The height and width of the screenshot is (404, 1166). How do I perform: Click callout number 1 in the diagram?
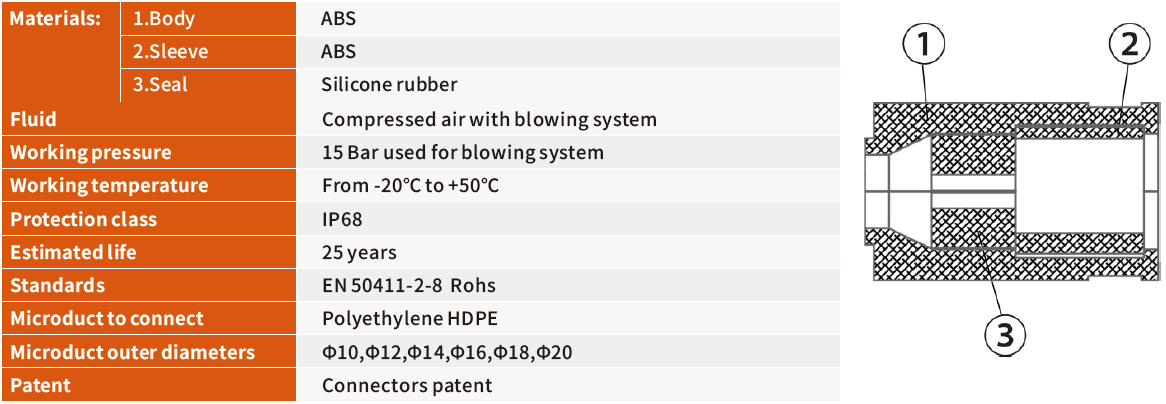pyautogui.click(x=924, y=43)
